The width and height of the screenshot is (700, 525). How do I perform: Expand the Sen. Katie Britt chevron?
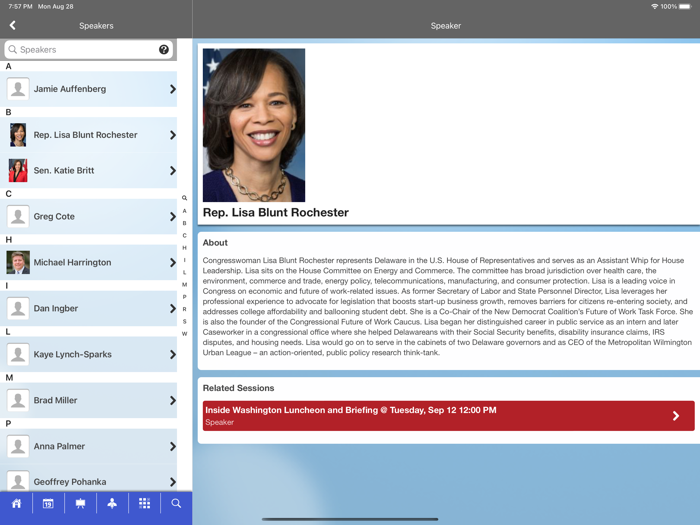172,171
